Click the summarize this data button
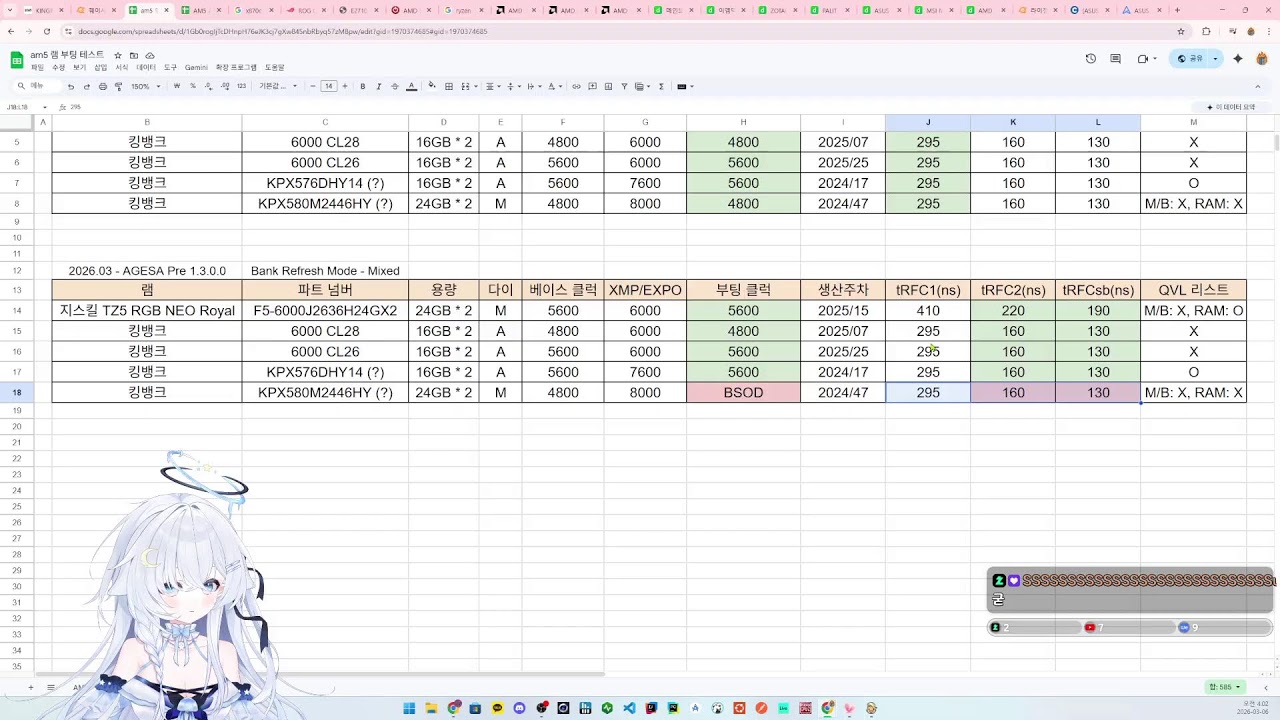Screen dimensions: 1280x720 pyautogui.click(x=1231, y=107)
